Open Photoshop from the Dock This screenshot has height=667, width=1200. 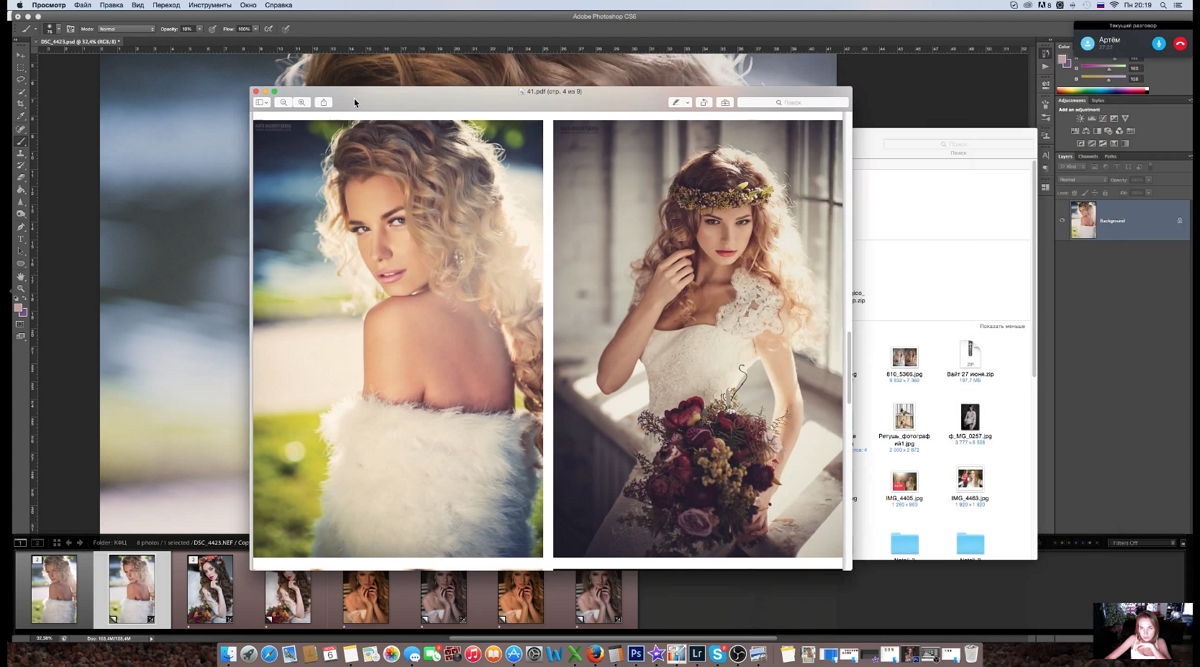(636, 654)
